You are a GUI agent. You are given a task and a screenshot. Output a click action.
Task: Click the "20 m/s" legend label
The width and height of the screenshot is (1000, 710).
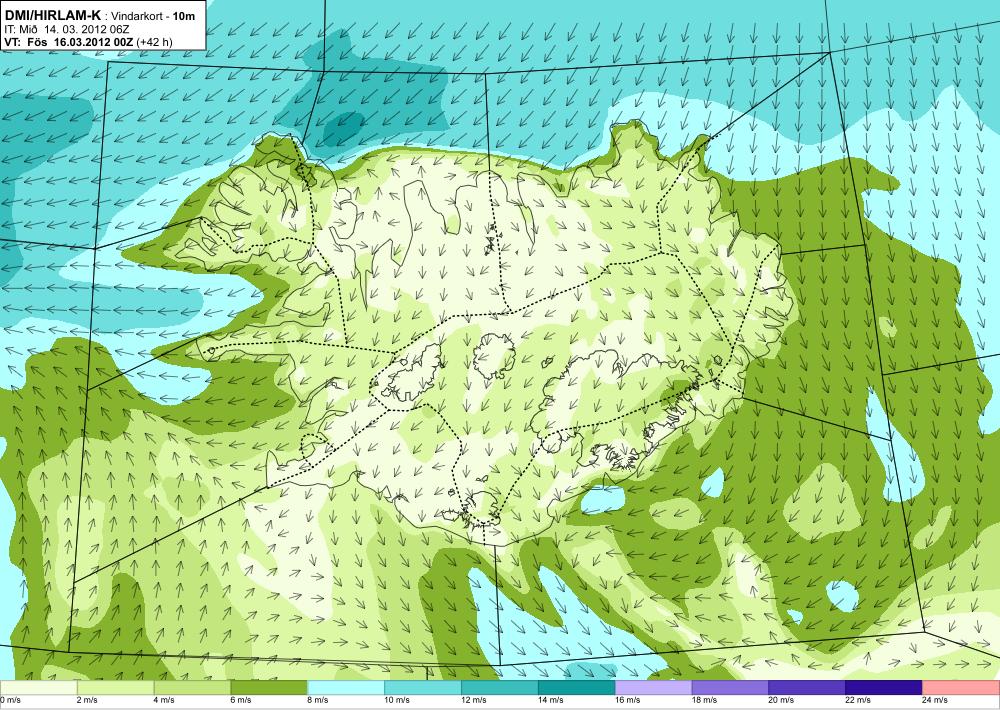[x=781, y=700]
